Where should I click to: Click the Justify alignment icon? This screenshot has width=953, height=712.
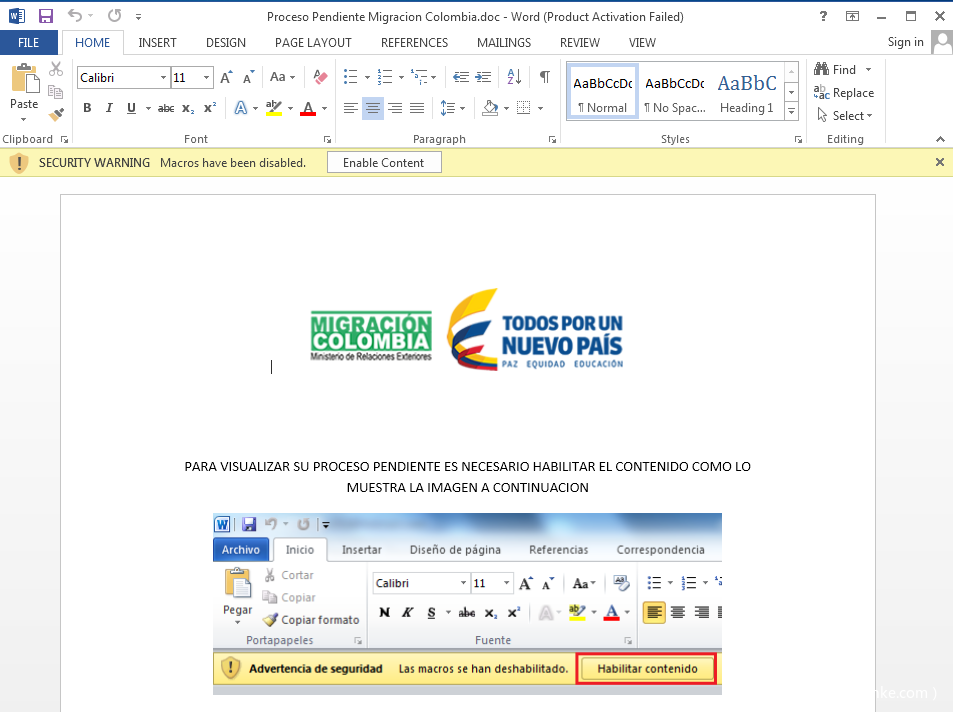(417, 108)
